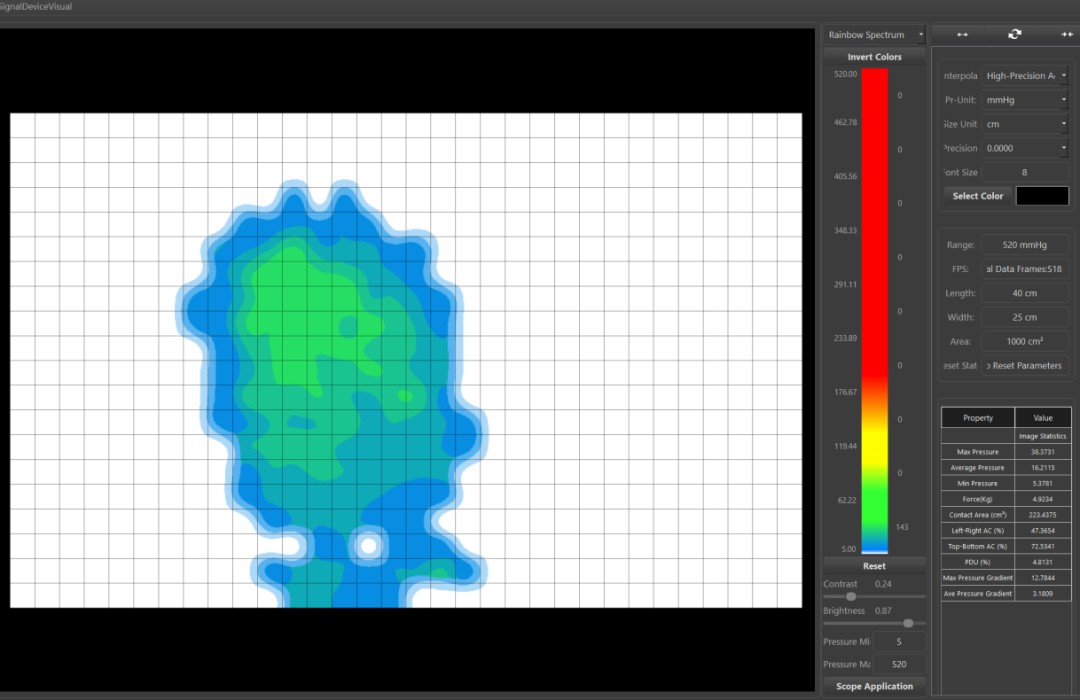Expand the Interpolation High-Precision dropdown
Screen dimensions: 1080x700
1025,76
